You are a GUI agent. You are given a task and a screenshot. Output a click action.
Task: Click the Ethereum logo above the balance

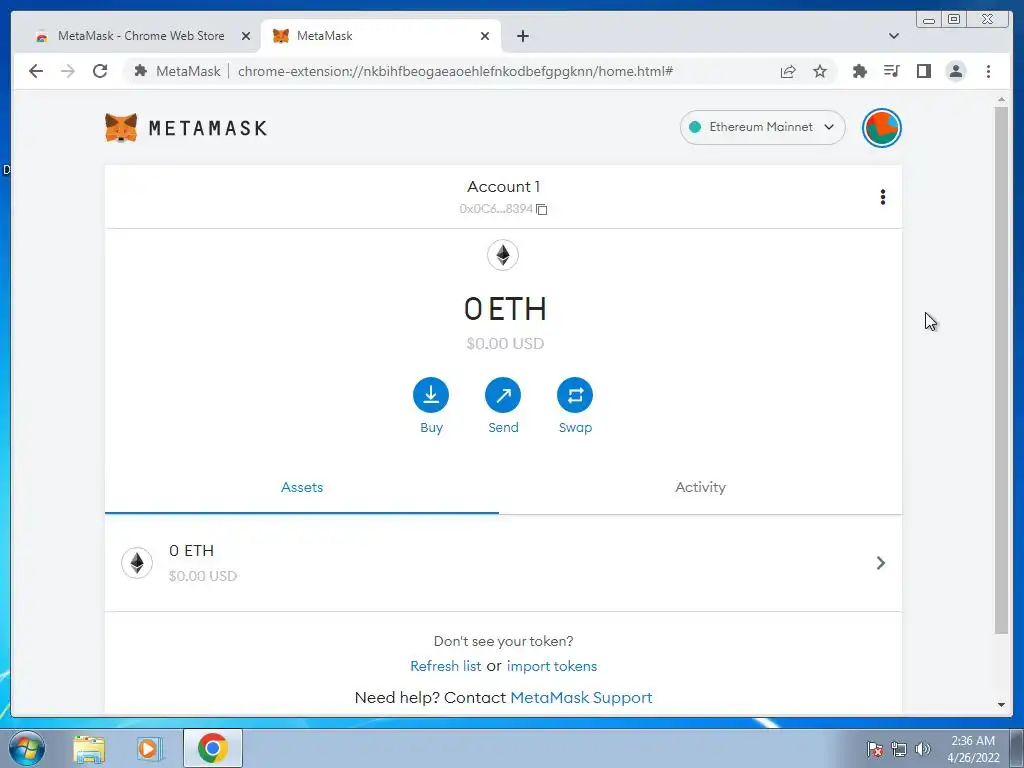click(503, 255)
